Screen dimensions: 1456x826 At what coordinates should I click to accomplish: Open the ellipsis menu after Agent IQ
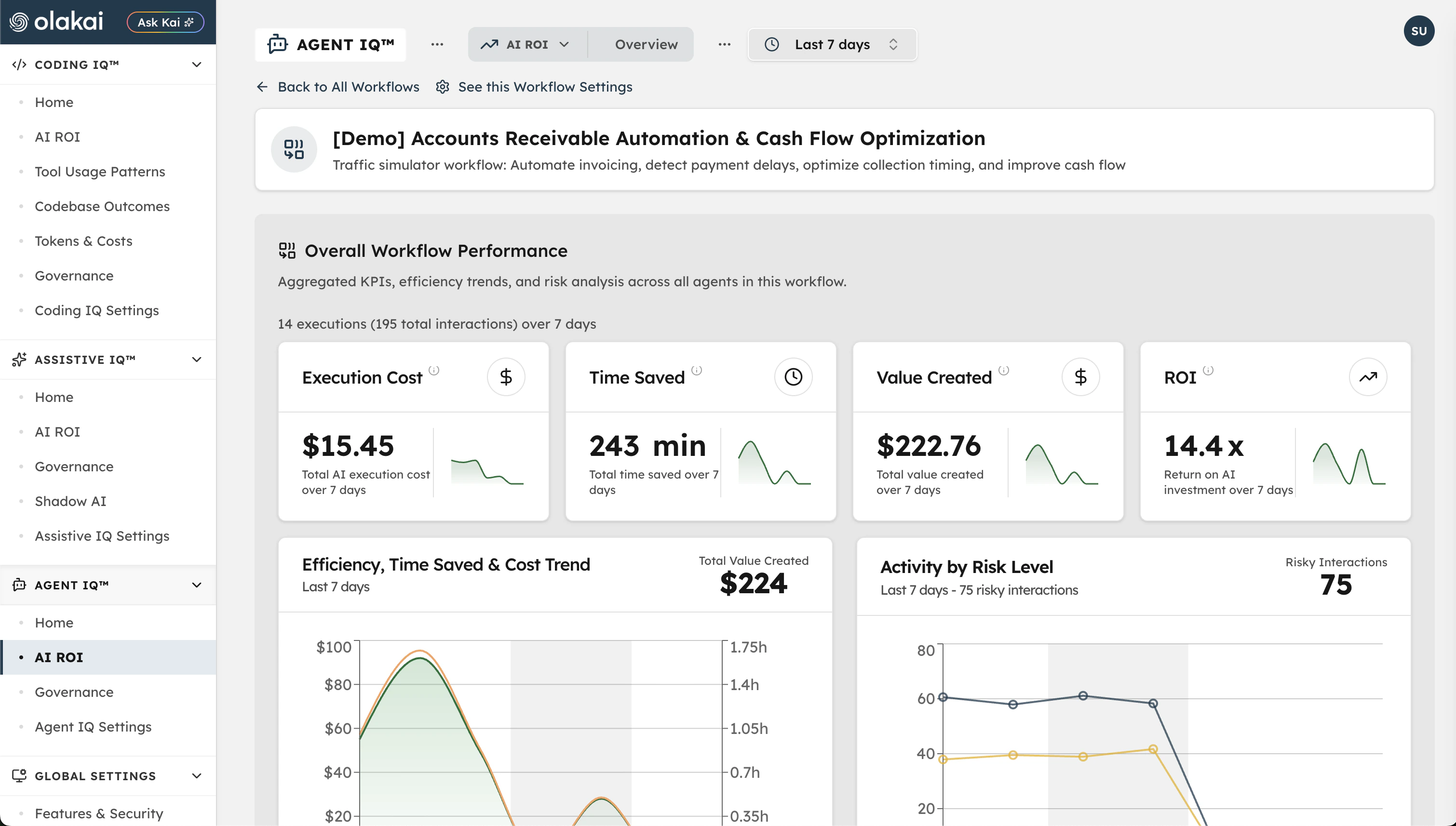pyautogui.click(x=437, y=44)
